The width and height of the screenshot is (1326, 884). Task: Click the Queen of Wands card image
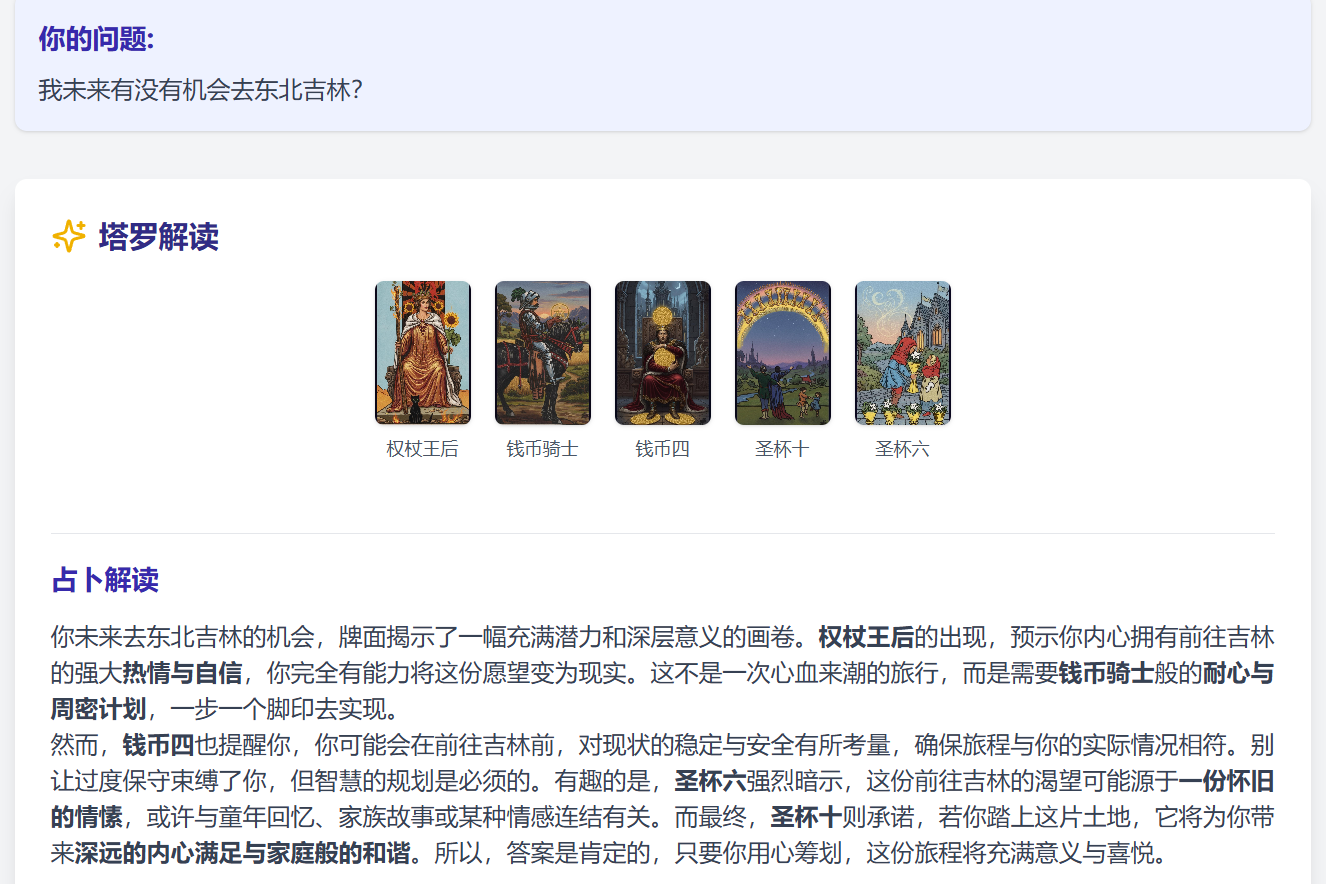(x=423, y=353)
